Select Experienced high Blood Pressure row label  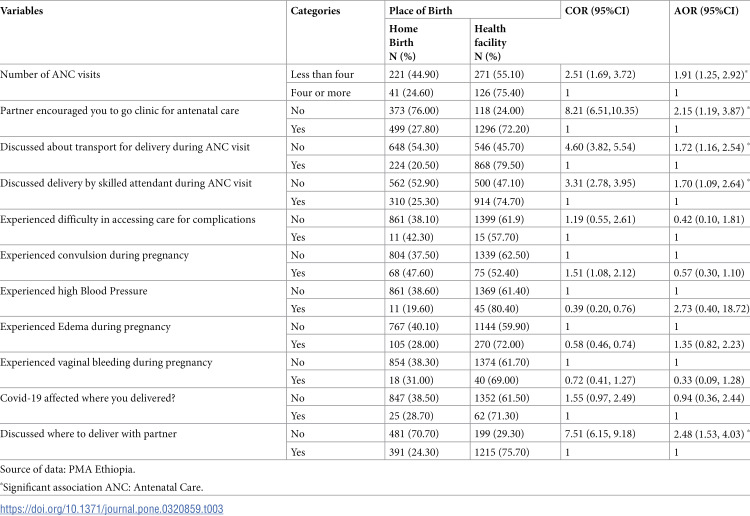click(74, 291)
